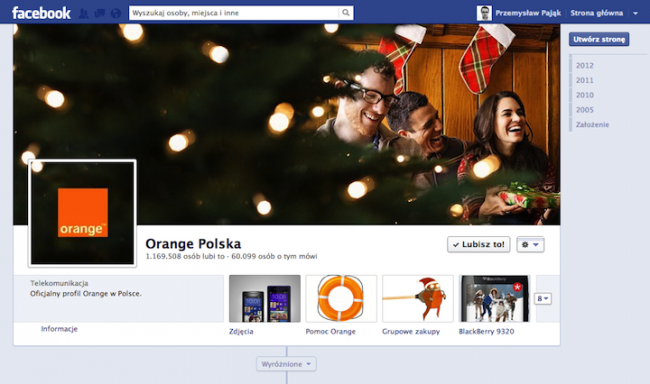
Task: Open Orange logo profile picture
Action: click(x=82, y=213)
